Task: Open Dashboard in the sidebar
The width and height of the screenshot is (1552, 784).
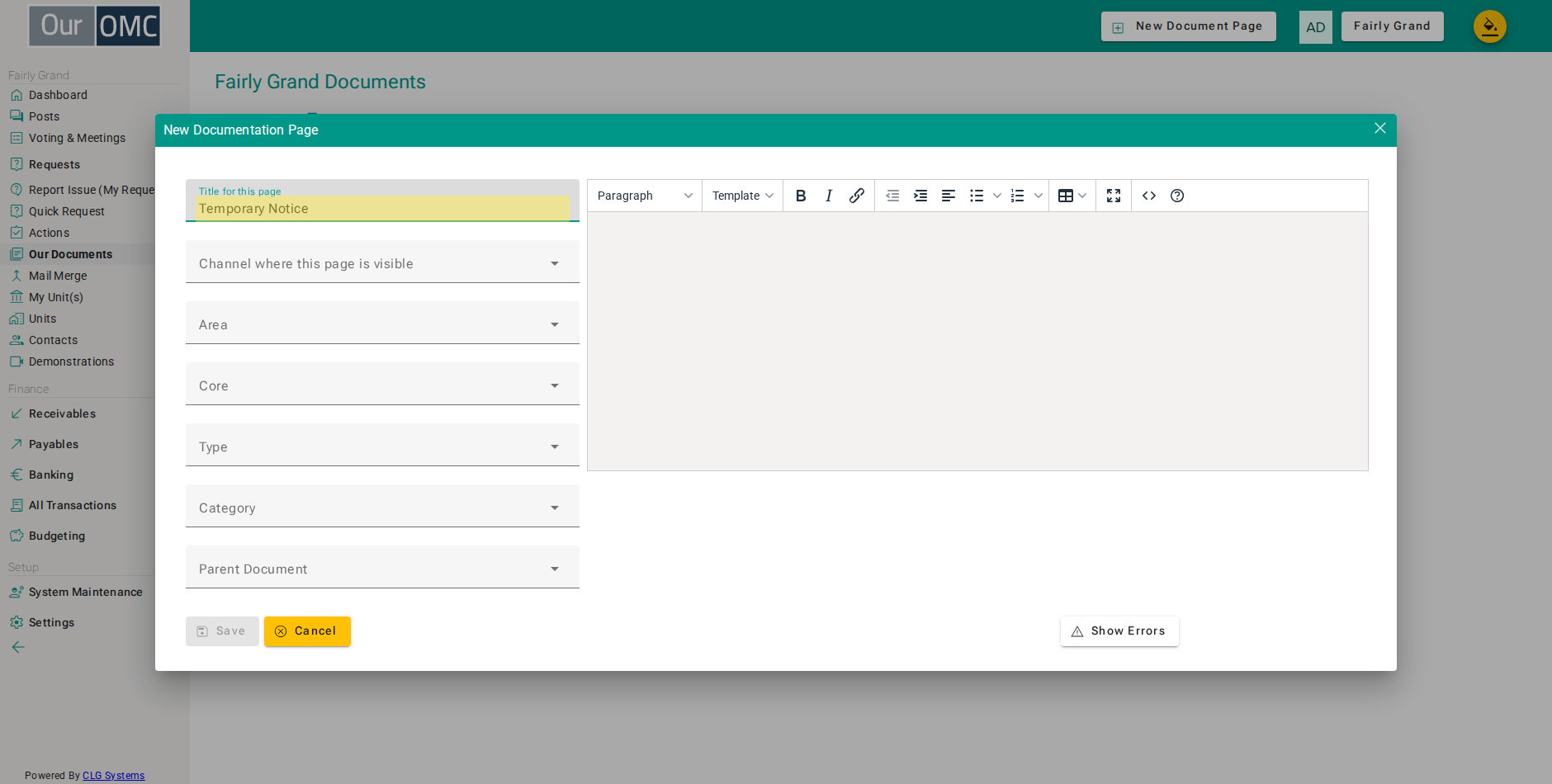Action: click(x=58, y=95)
